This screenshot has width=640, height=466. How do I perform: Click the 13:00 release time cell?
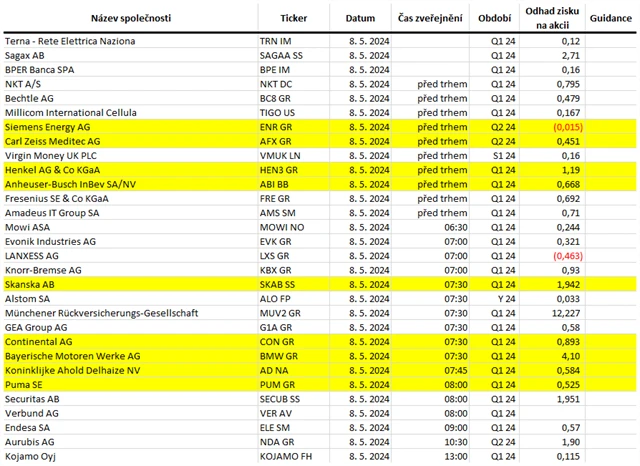tap(432, 456)
